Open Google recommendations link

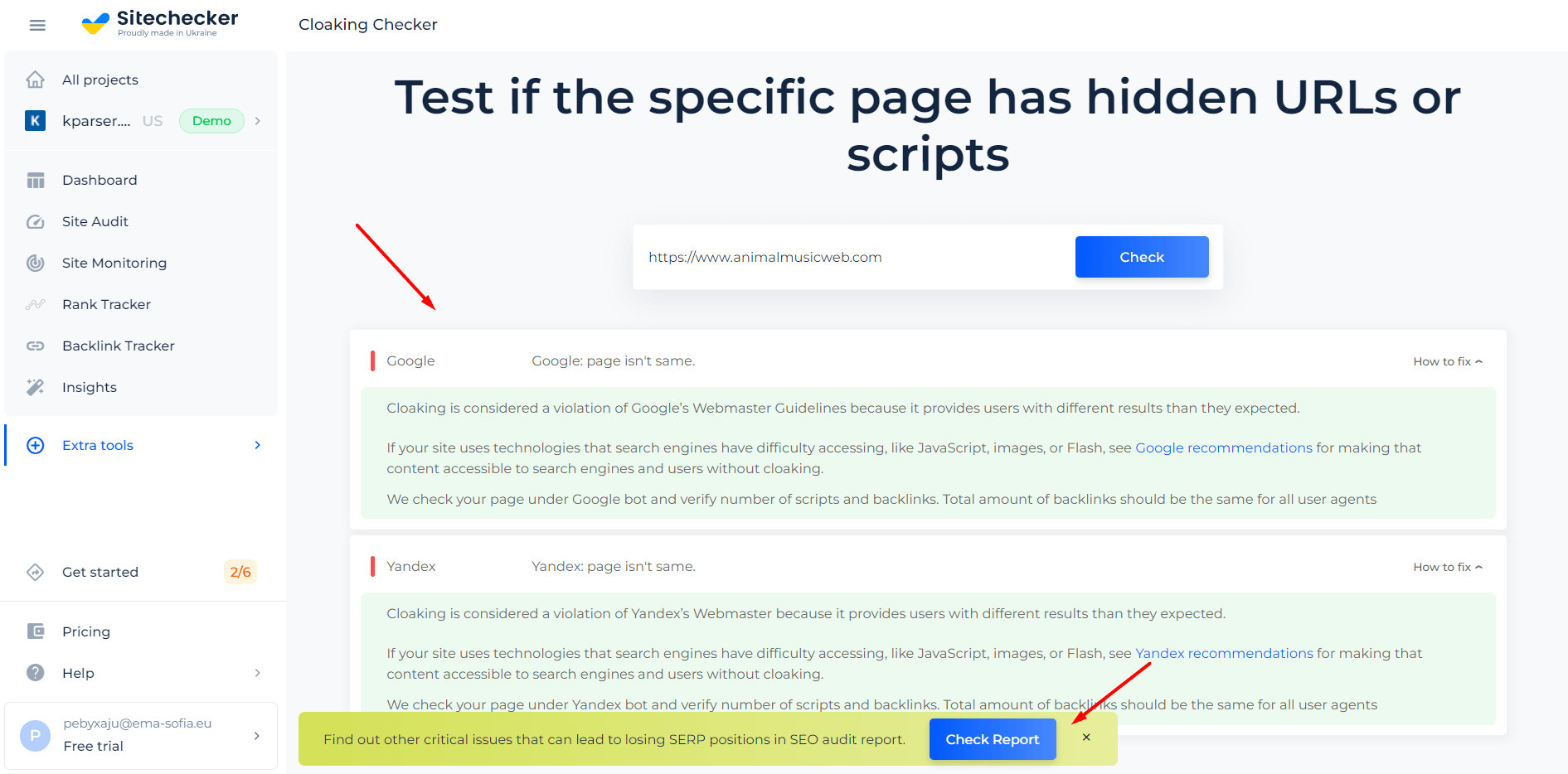[x=1224, y=447]
